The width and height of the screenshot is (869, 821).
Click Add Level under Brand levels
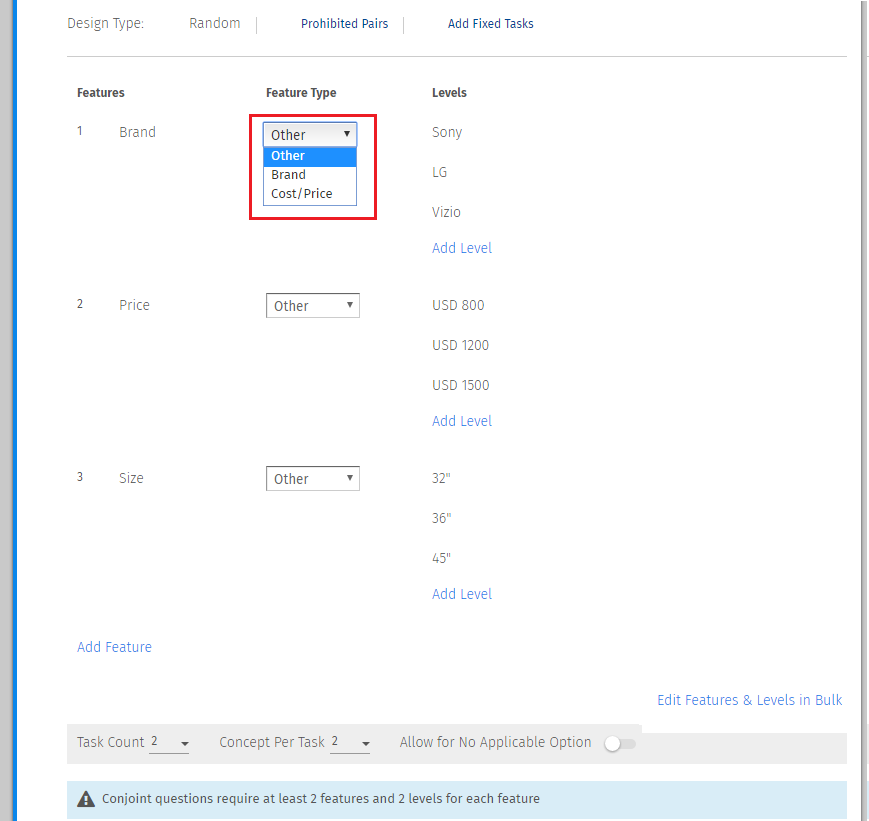click(x=462, y=248)
